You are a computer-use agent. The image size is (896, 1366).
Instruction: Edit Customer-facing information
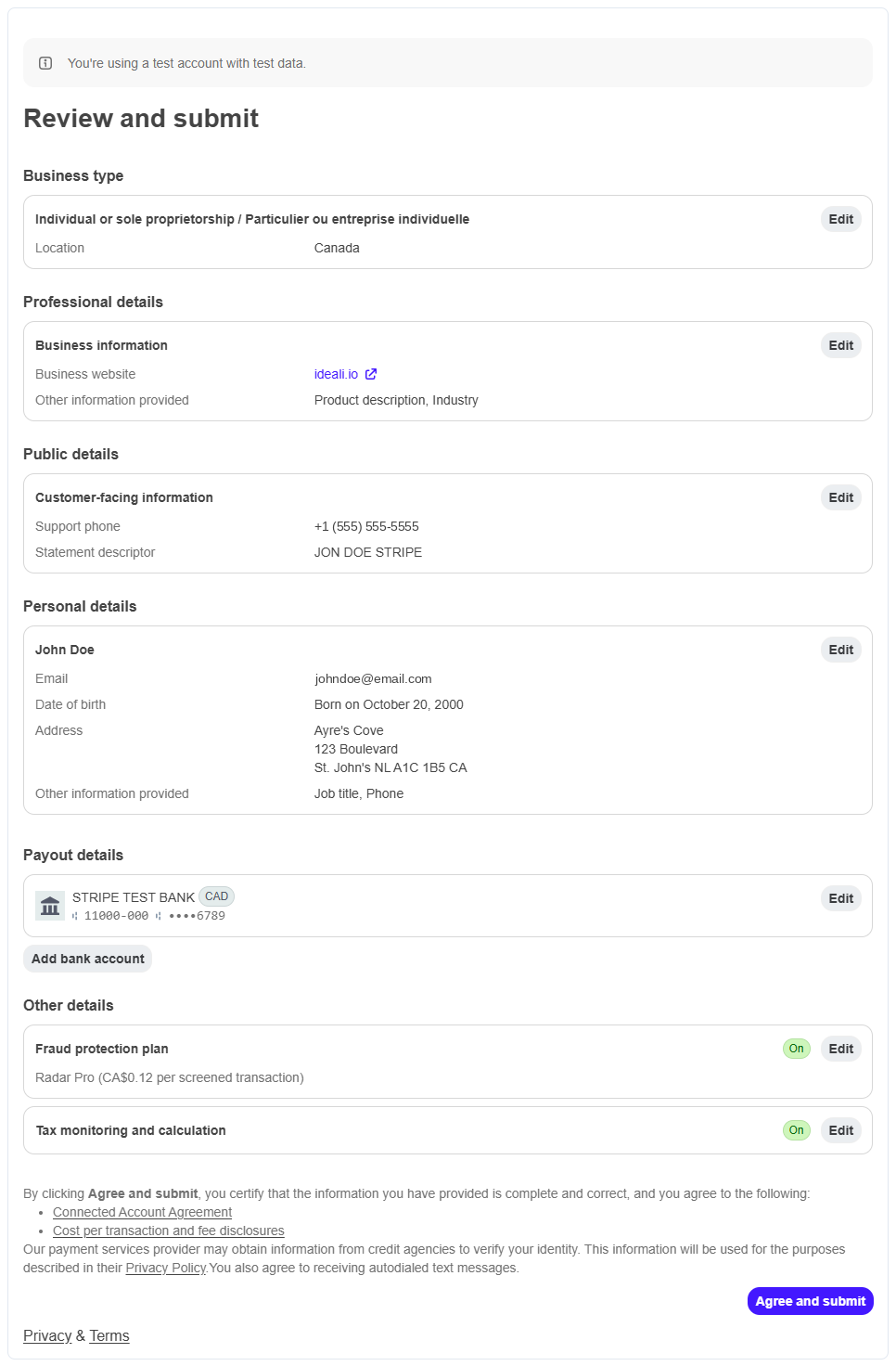click(x=841, y=497)
